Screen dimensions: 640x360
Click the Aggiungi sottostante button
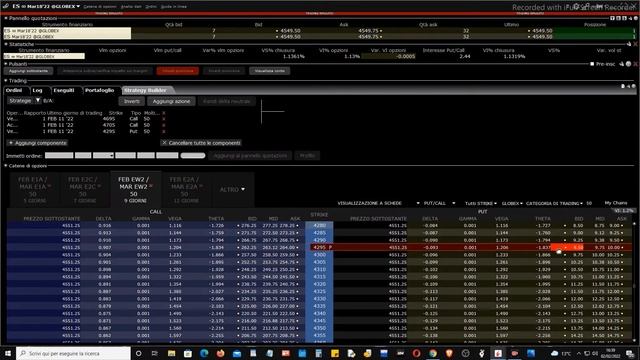(28, 71)
